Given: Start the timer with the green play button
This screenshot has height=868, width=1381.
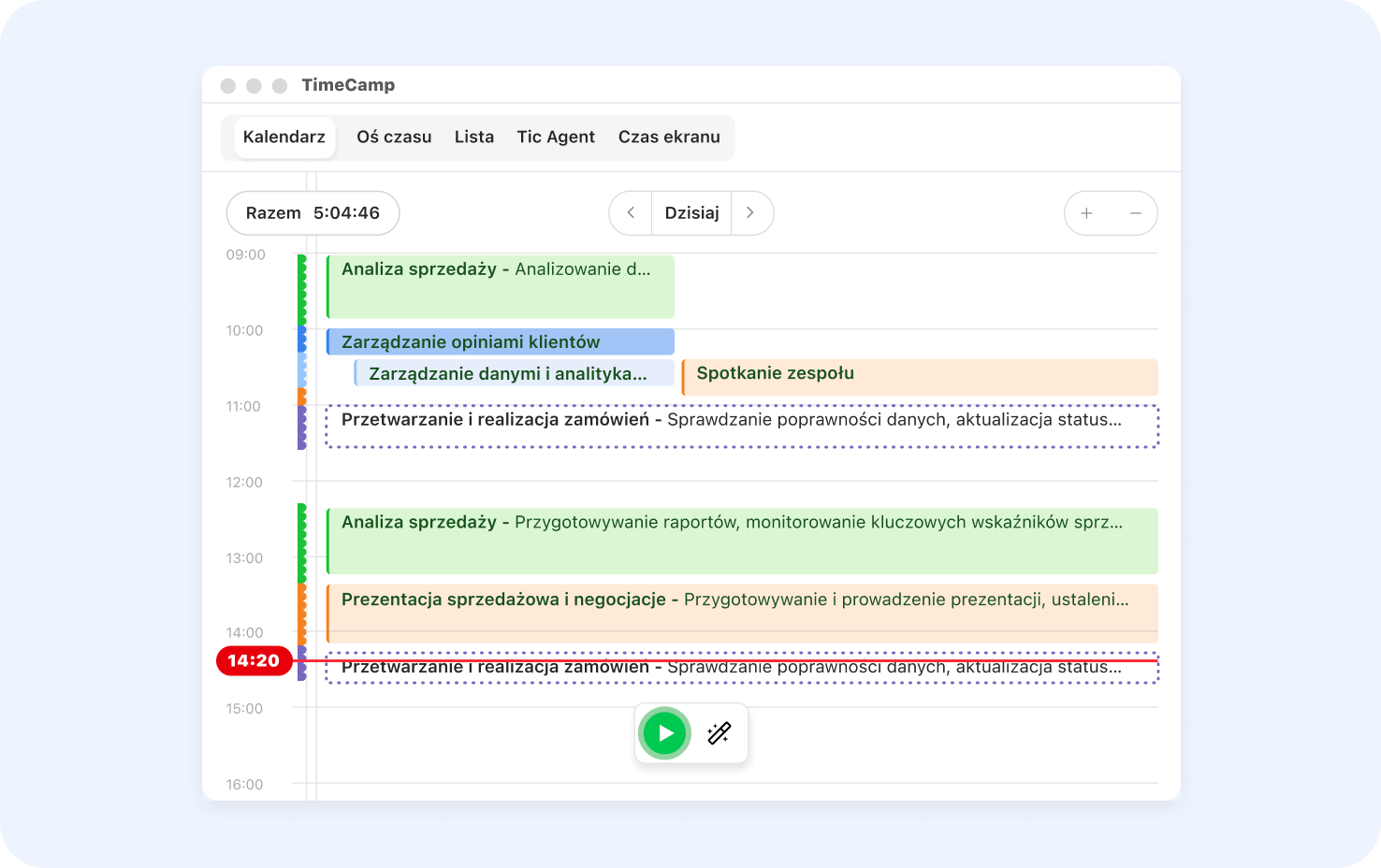Looking at the screenshot, I should (664, 733).
